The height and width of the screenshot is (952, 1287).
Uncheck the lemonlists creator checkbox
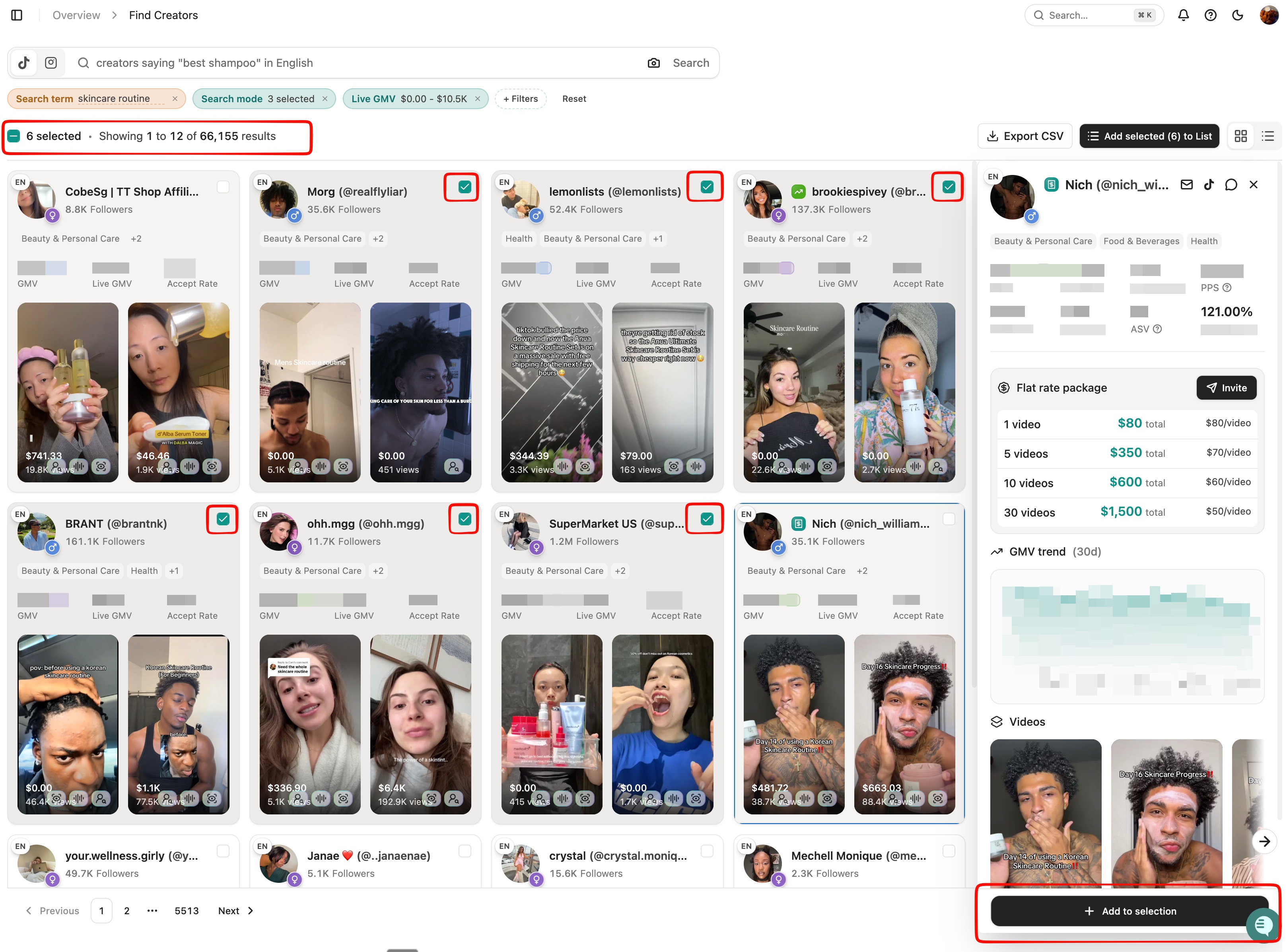coord(707,187)
